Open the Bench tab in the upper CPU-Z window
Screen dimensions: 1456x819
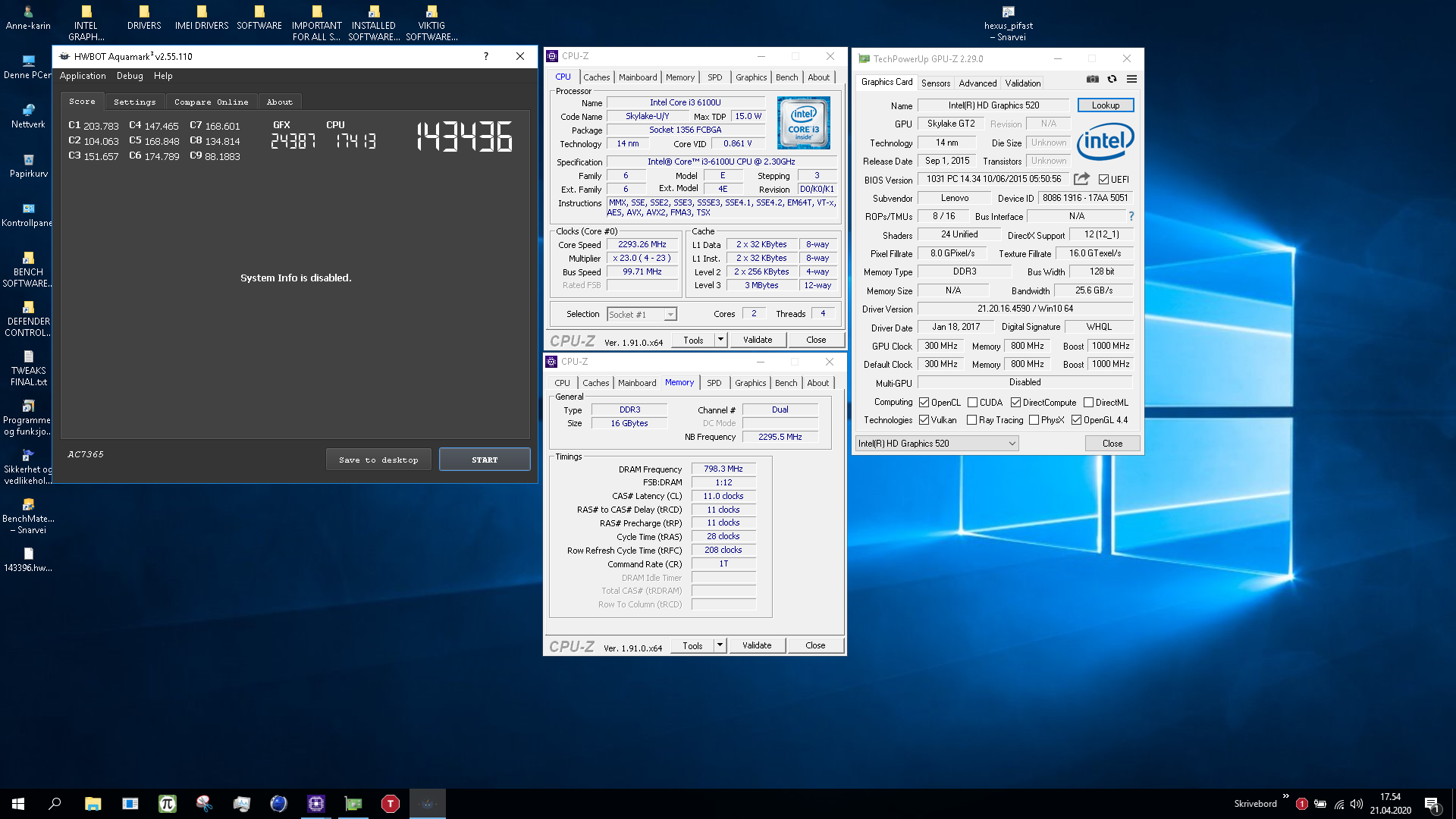[x=786, y=77]
